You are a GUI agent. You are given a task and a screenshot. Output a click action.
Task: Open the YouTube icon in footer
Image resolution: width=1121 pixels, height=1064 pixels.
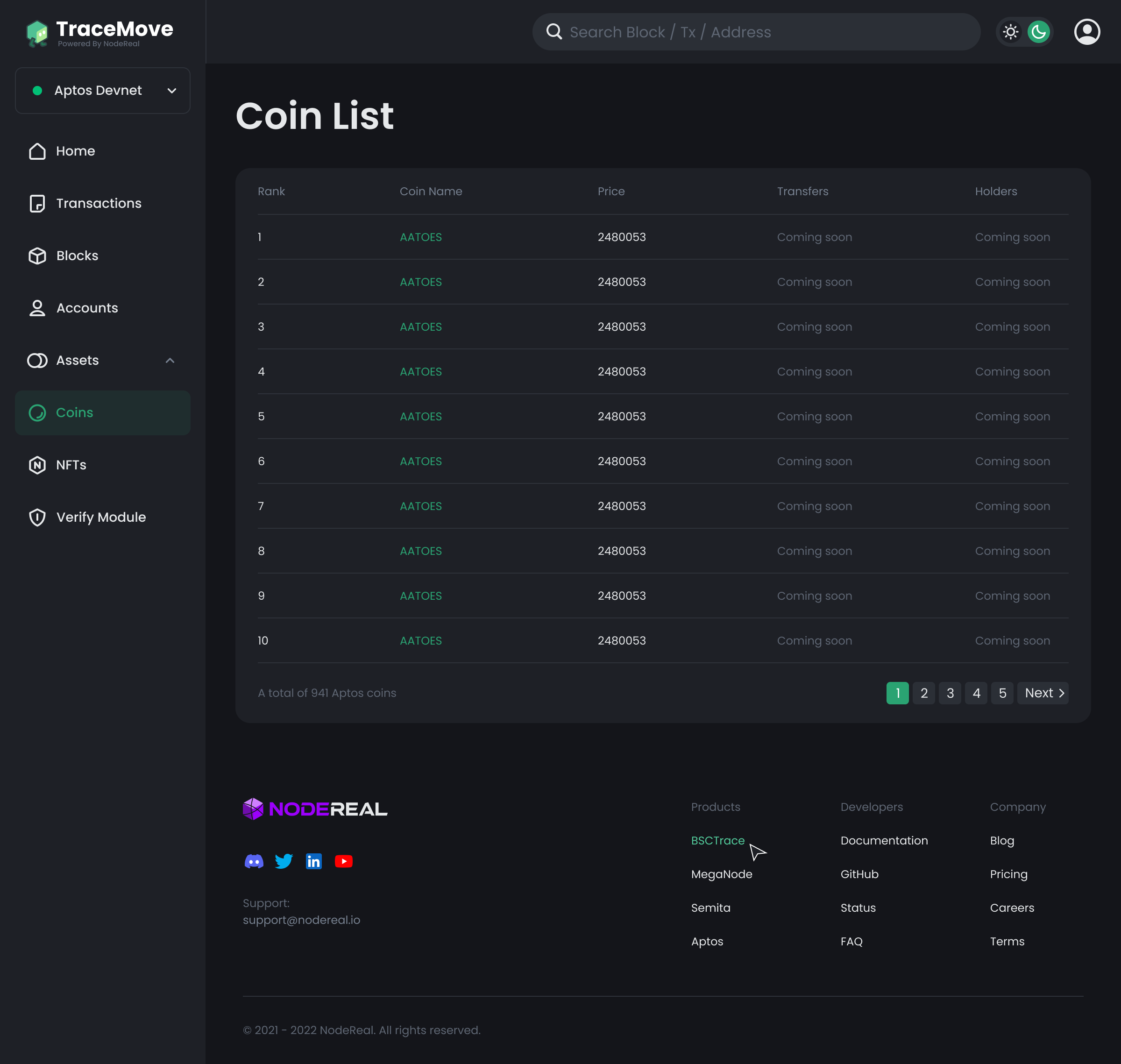pyautogui.click(x=344, y=861)
